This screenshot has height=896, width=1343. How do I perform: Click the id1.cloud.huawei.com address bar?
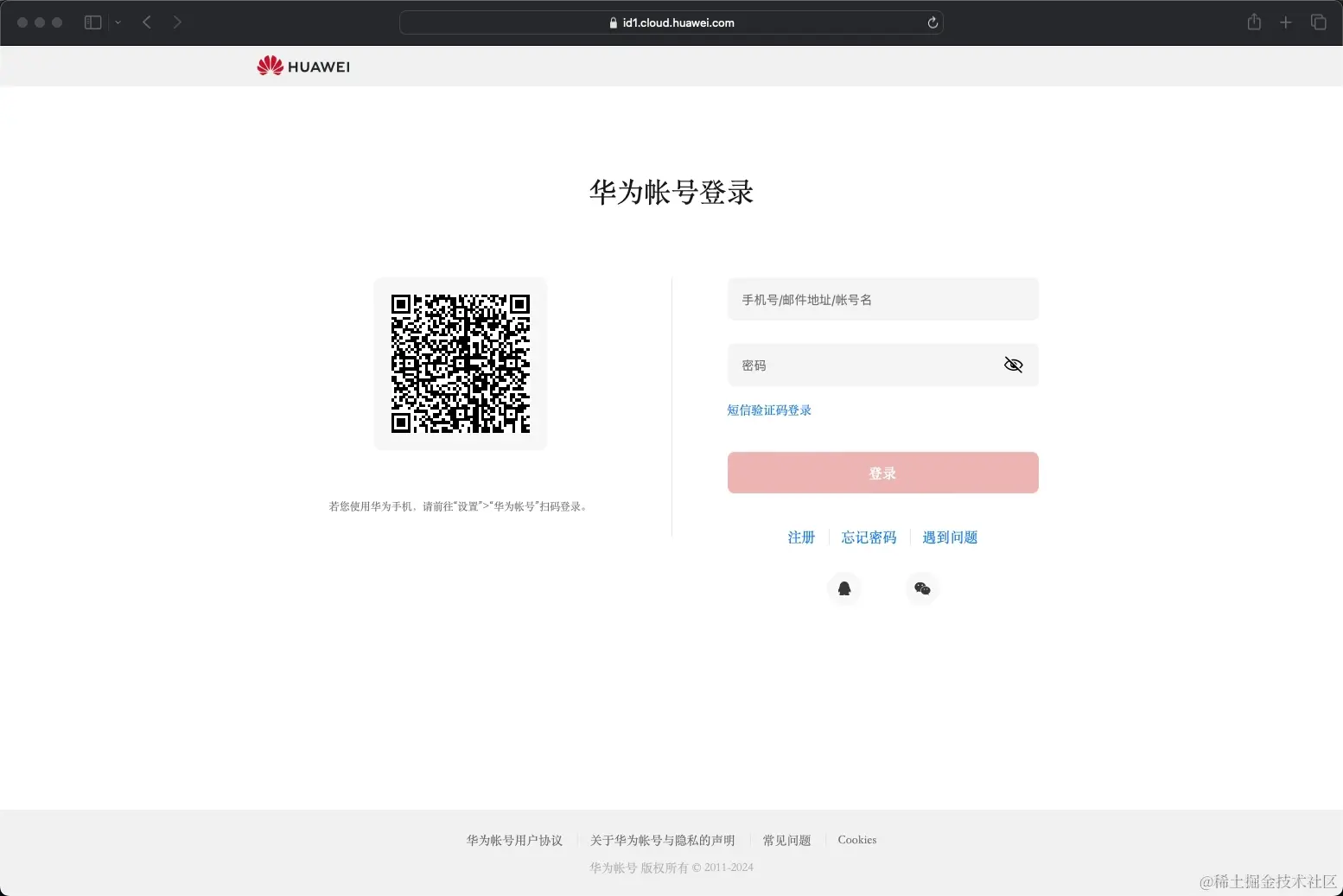click(671, 22)
